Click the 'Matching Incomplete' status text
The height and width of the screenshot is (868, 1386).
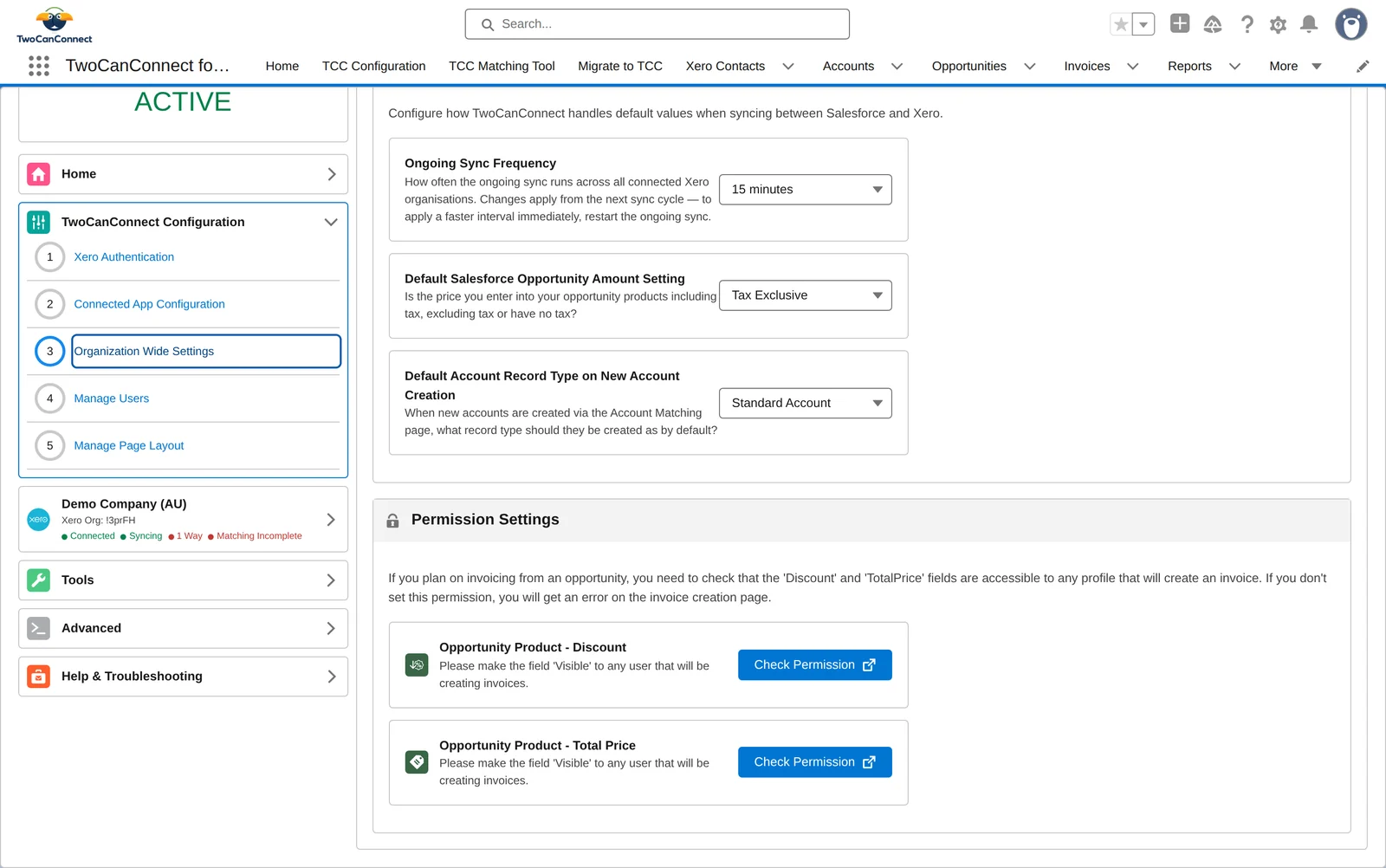coord(259,536)
